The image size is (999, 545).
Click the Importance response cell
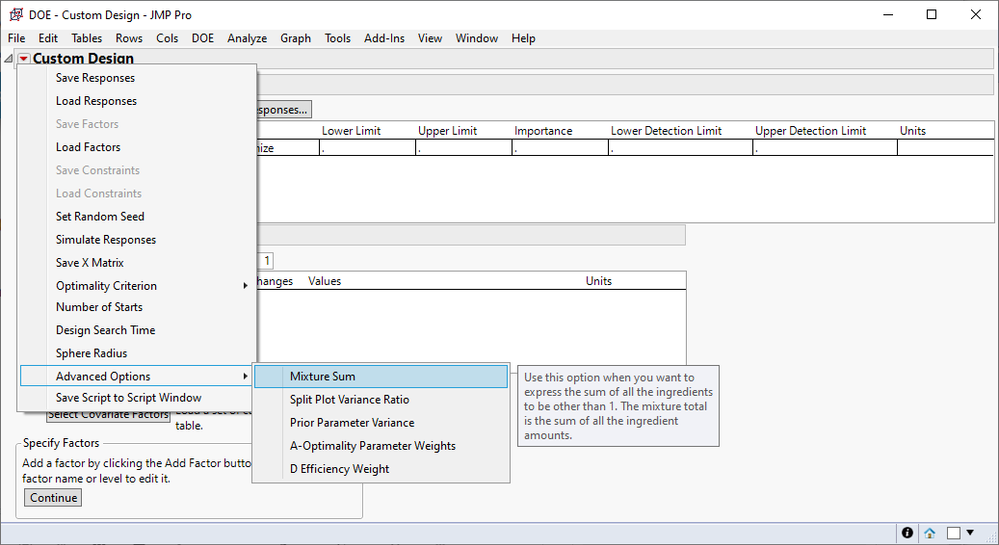tap(561, 148)
